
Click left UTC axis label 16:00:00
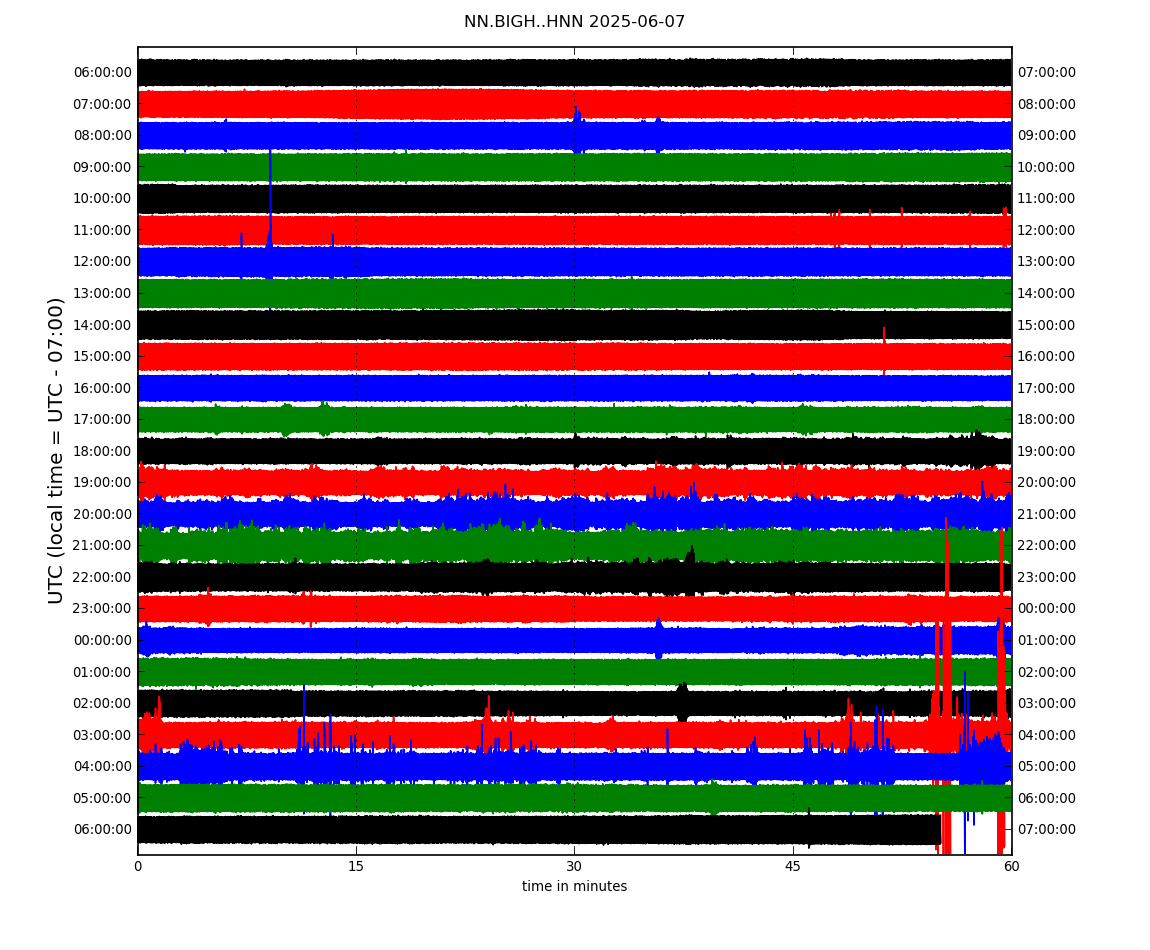103,388
